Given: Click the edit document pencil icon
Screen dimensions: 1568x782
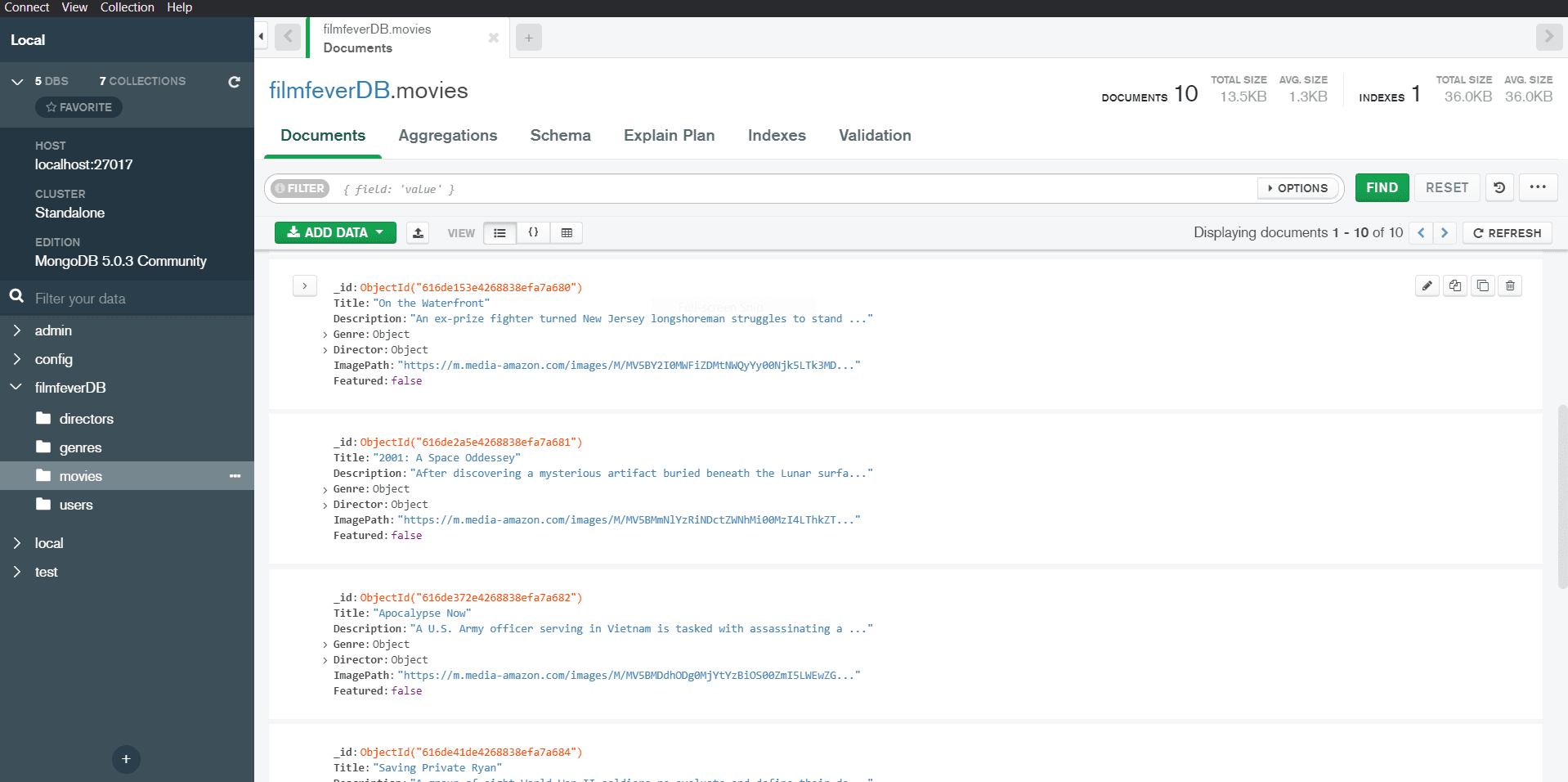Looking at the screenshot, I should pos(1427,285).
